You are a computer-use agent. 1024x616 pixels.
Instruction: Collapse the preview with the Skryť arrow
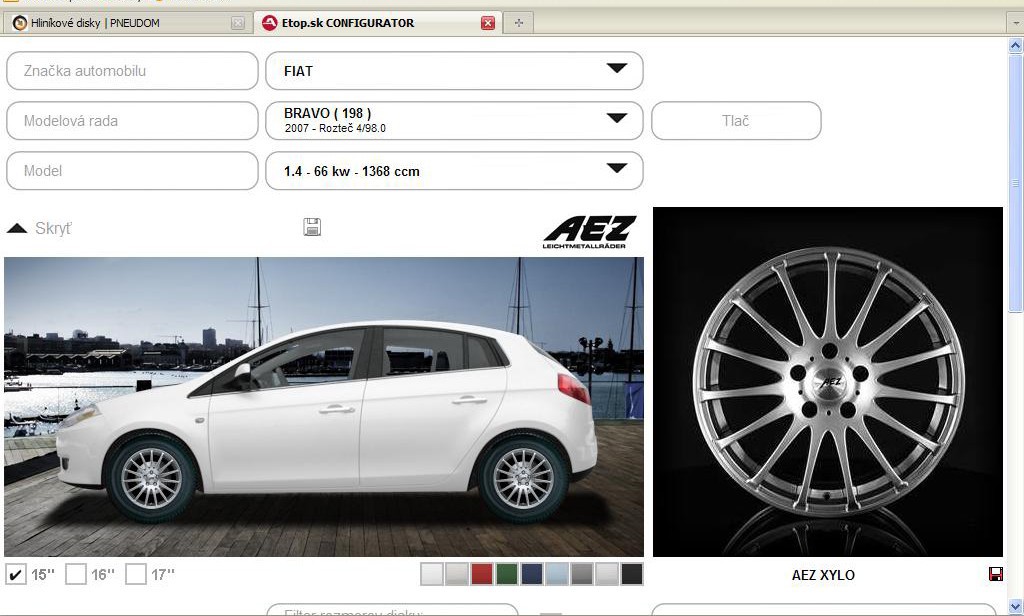coord(17,228)
